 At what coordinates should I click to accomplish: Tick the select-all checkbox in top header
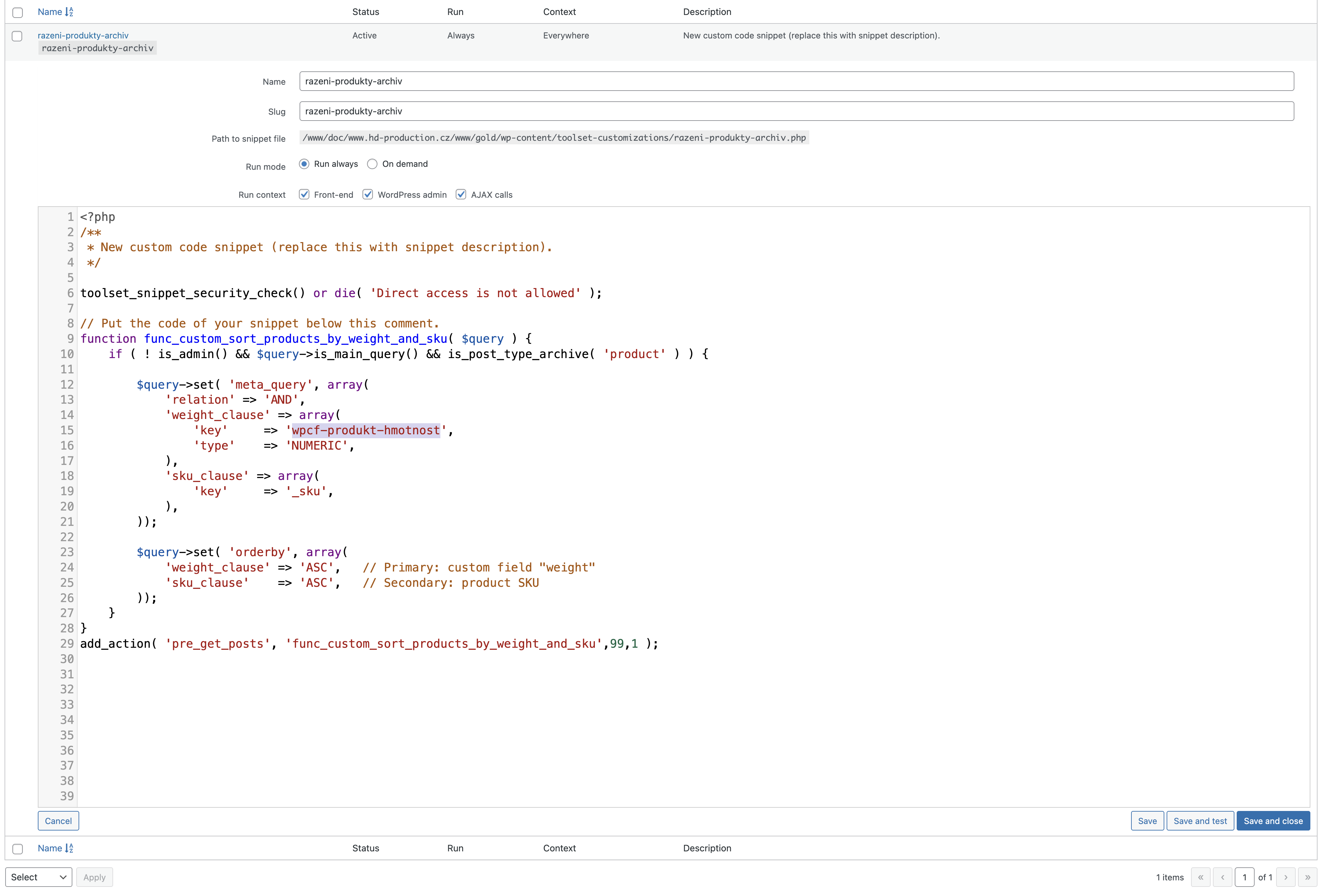pos(18,13)
